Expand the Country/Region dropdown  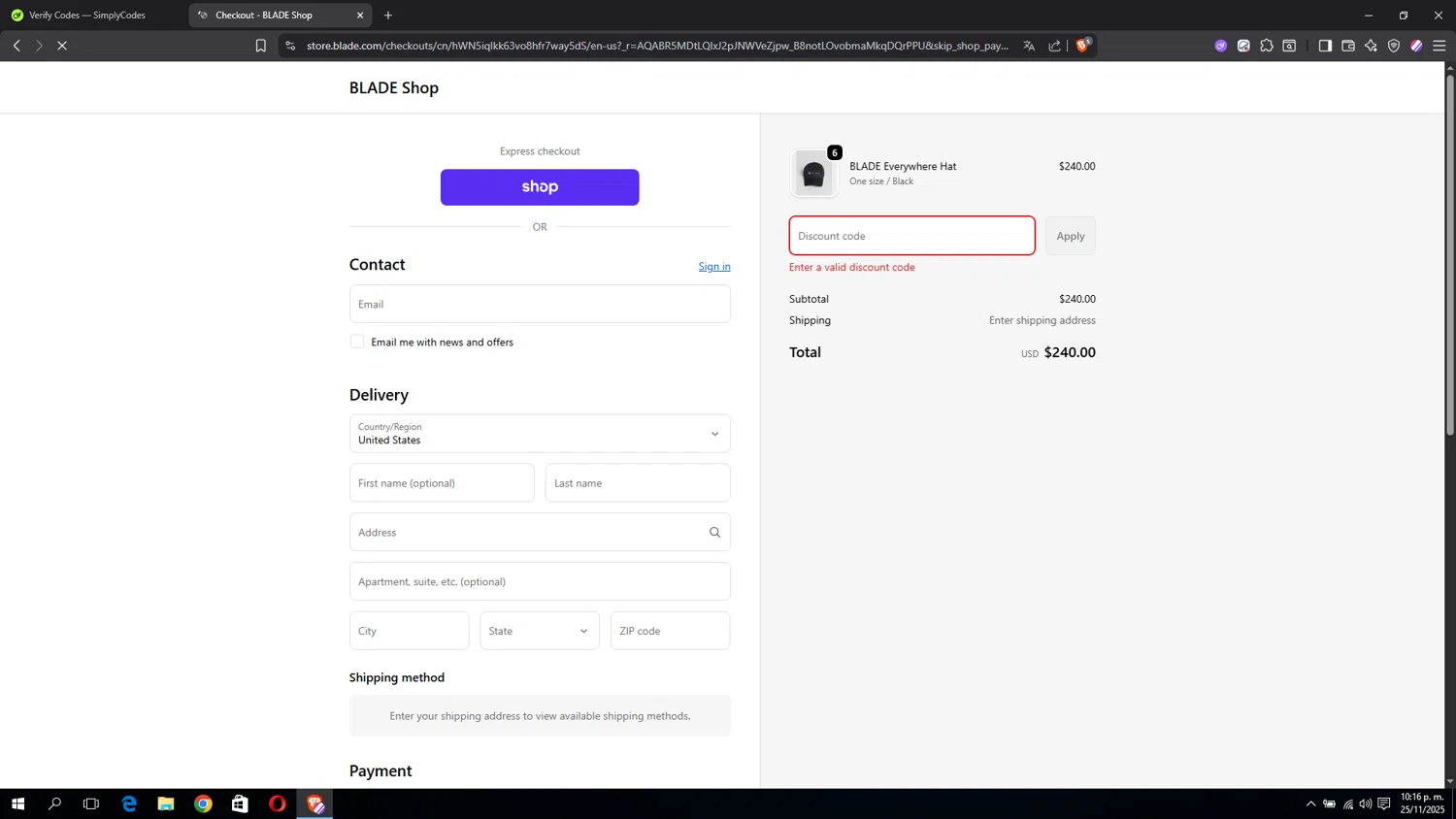coord(540,434)
